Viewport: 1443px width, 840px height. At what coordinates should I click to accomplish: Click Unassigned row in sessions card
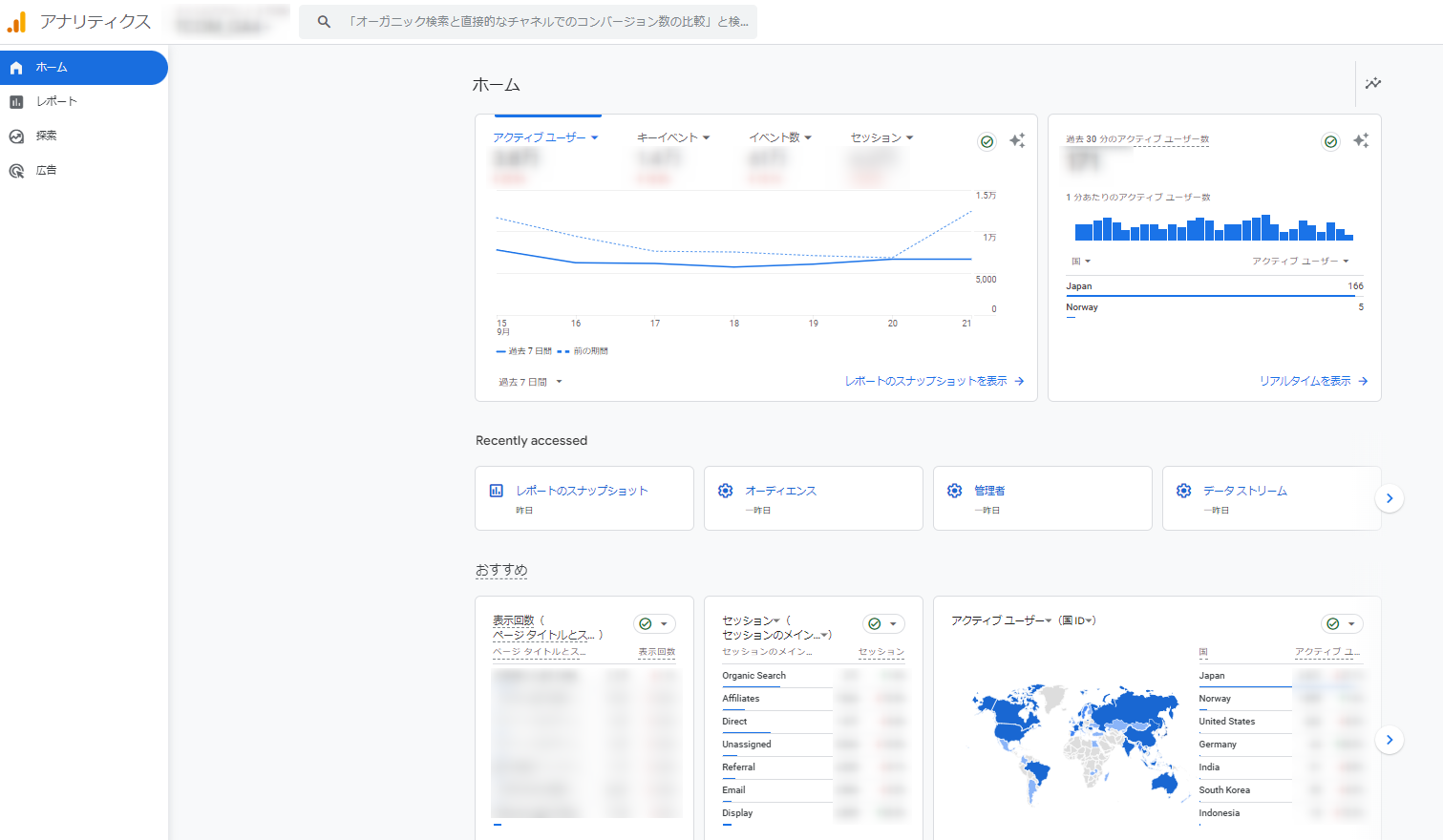pyautogui.click(x=814, y=745)
